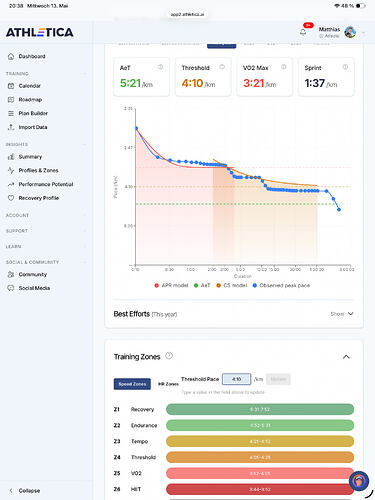Viewport: 375px width, 500px height.
Task: Open Community link
Action: (x=33, y=274)
